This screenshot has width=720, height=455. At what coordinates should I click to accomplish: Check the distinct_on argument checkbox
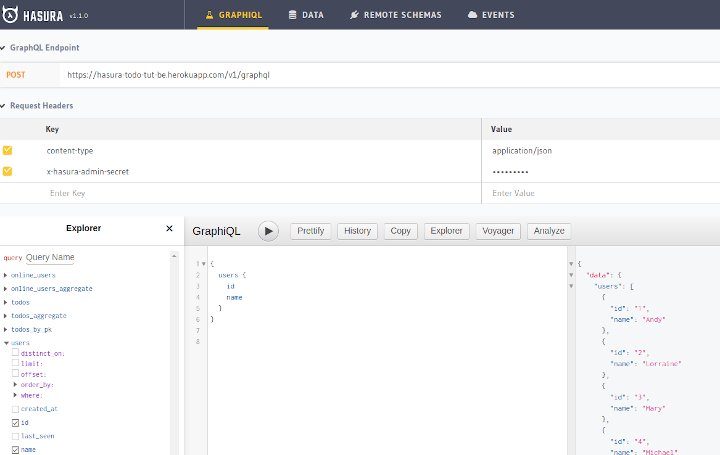pos(15,352)
